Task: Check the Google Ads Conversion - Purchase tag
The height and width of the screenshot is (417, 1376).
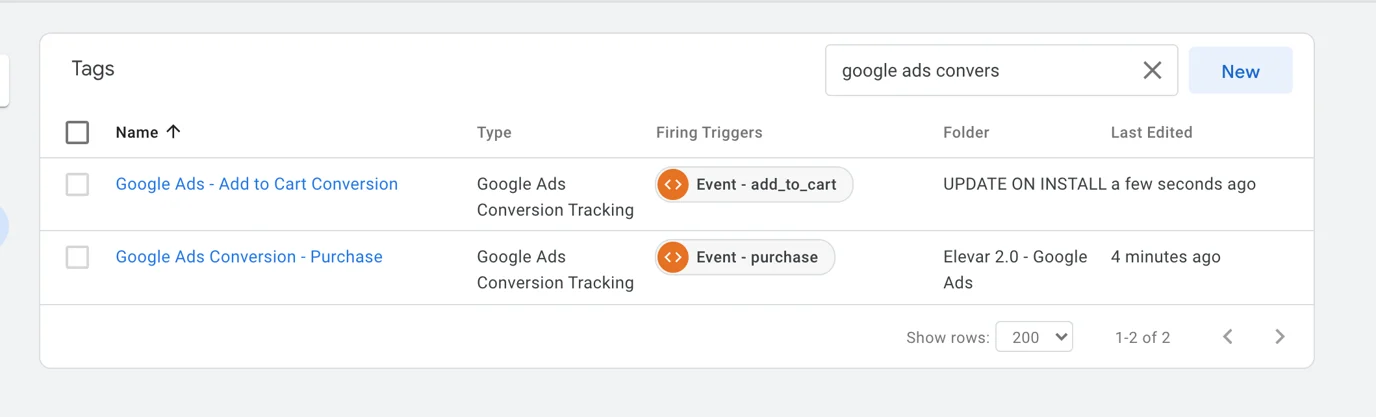Action: tap(77, 258)
